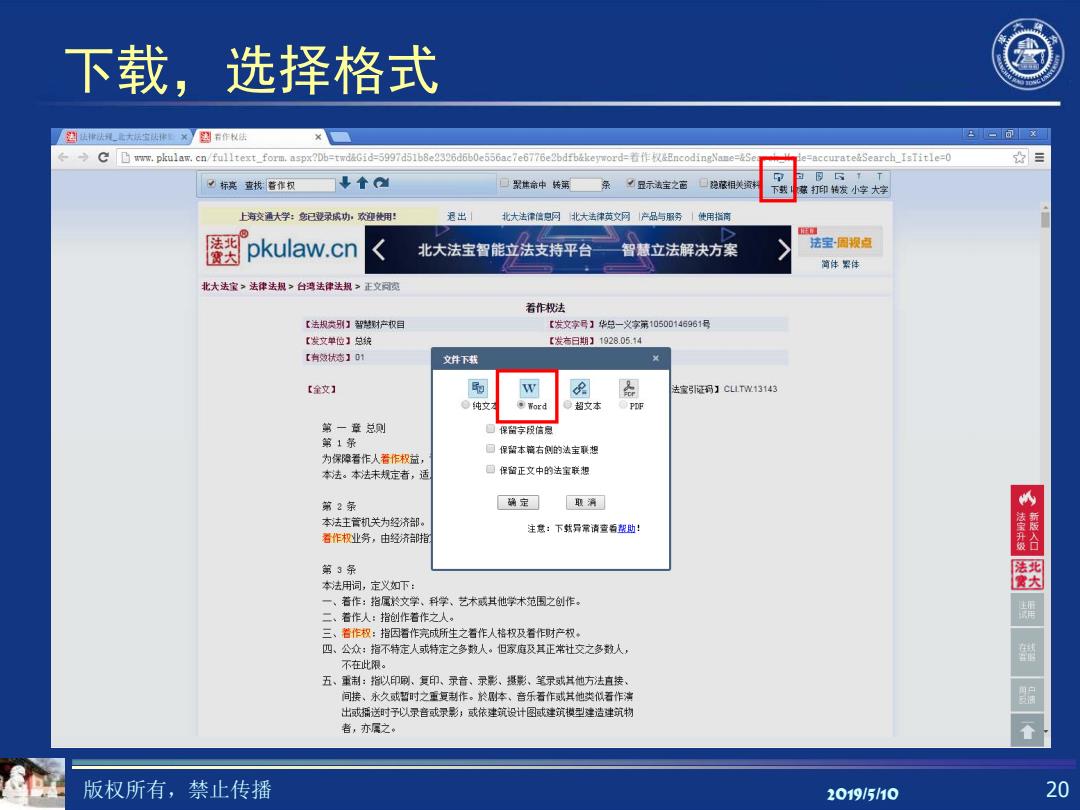Select the 纯文本 radio button
The image size is (1080, 810).
click(x=466, y=405)
